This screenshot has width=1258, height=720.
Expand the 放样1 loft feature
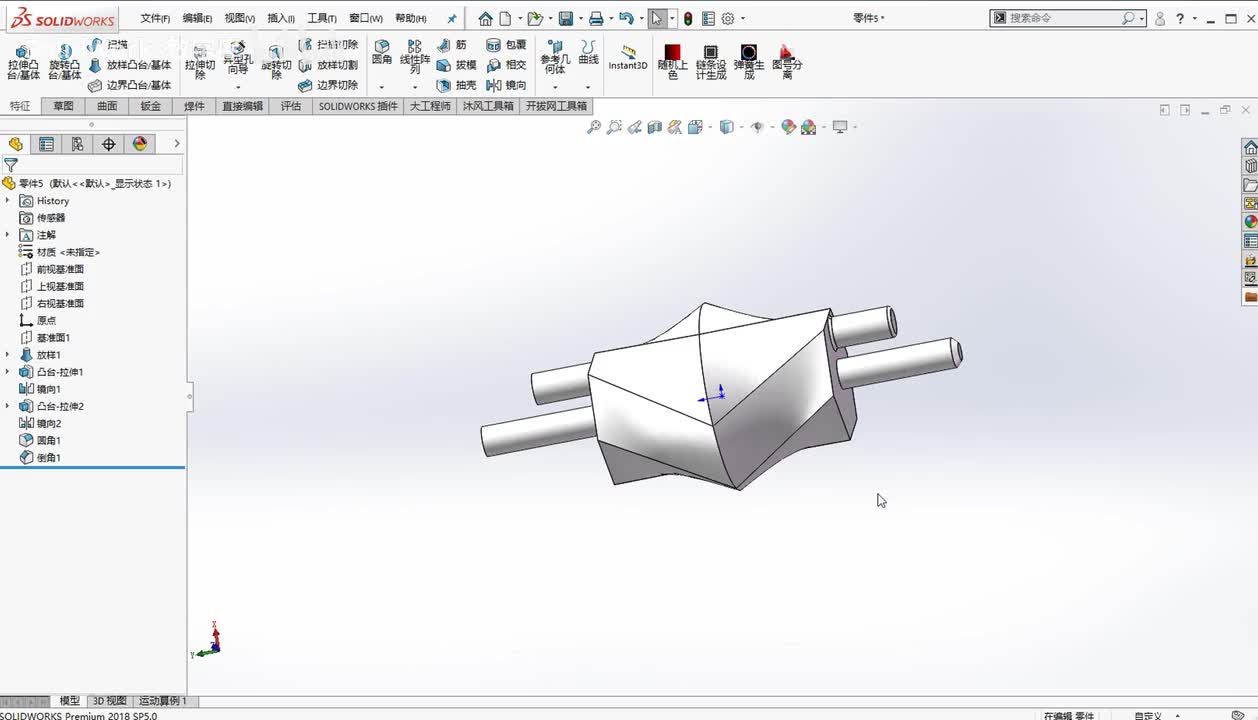(7, 355)
